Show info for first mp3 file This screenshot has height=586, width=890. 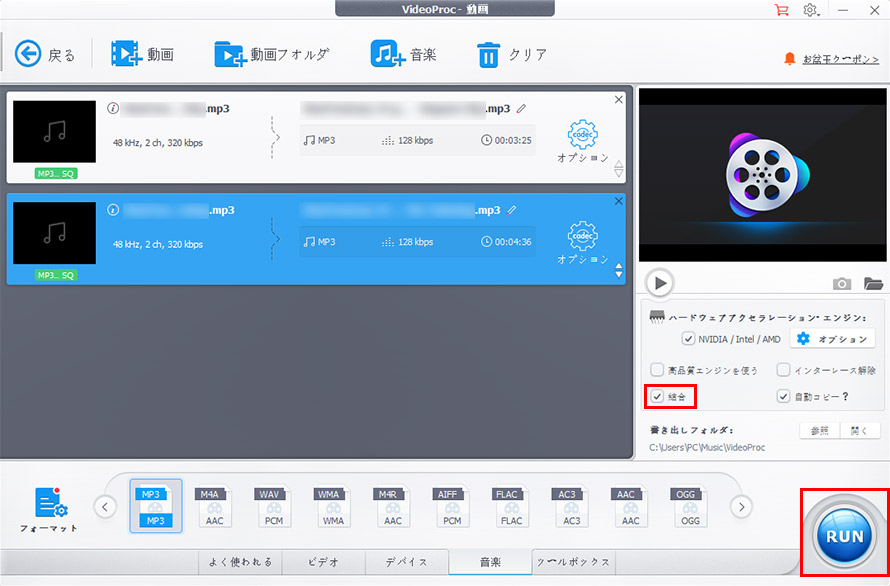click(x=113, y=108)
